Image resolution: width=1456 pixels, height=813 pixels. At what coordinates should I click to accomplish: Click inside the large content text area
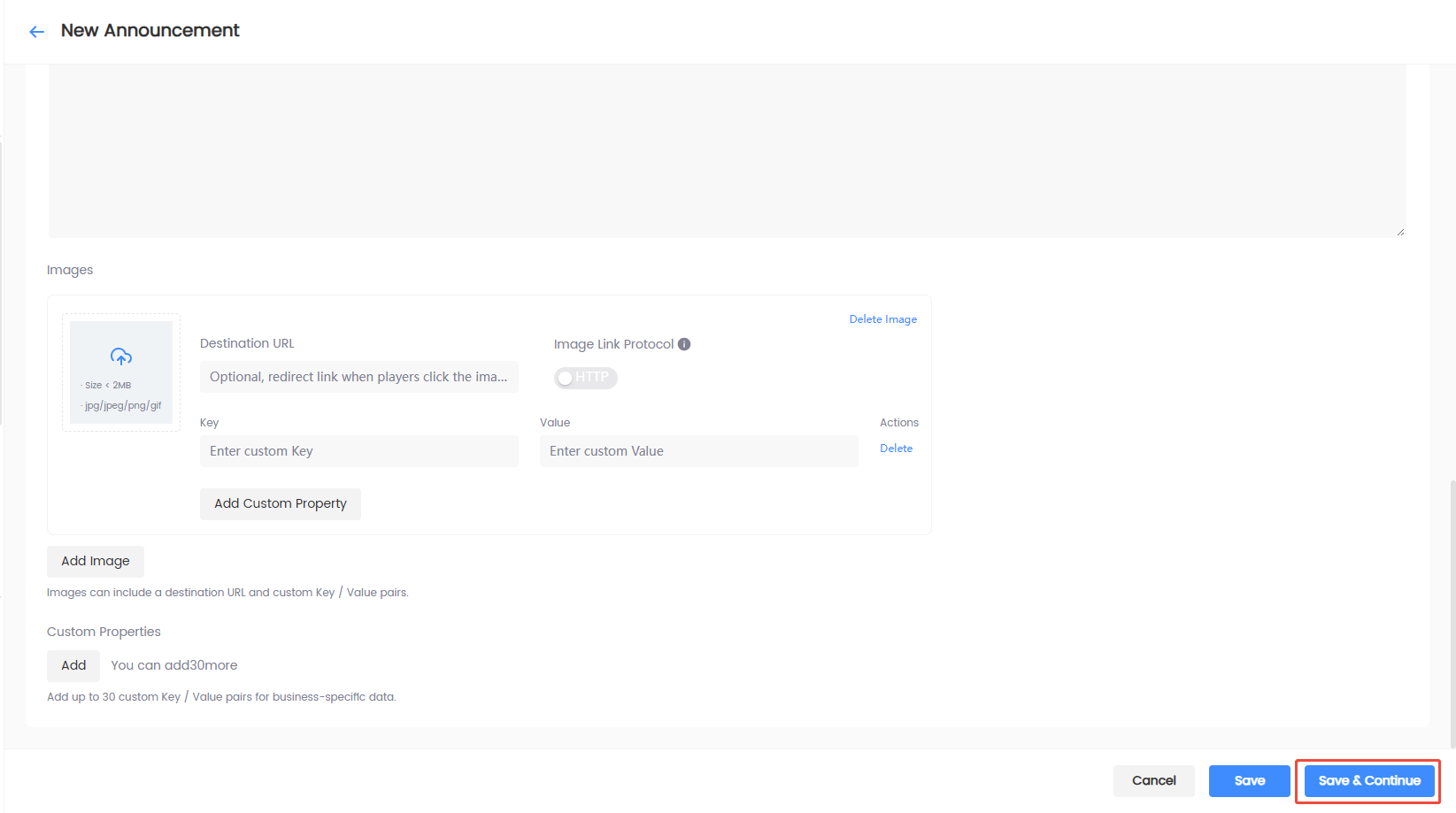coord(727,150)
